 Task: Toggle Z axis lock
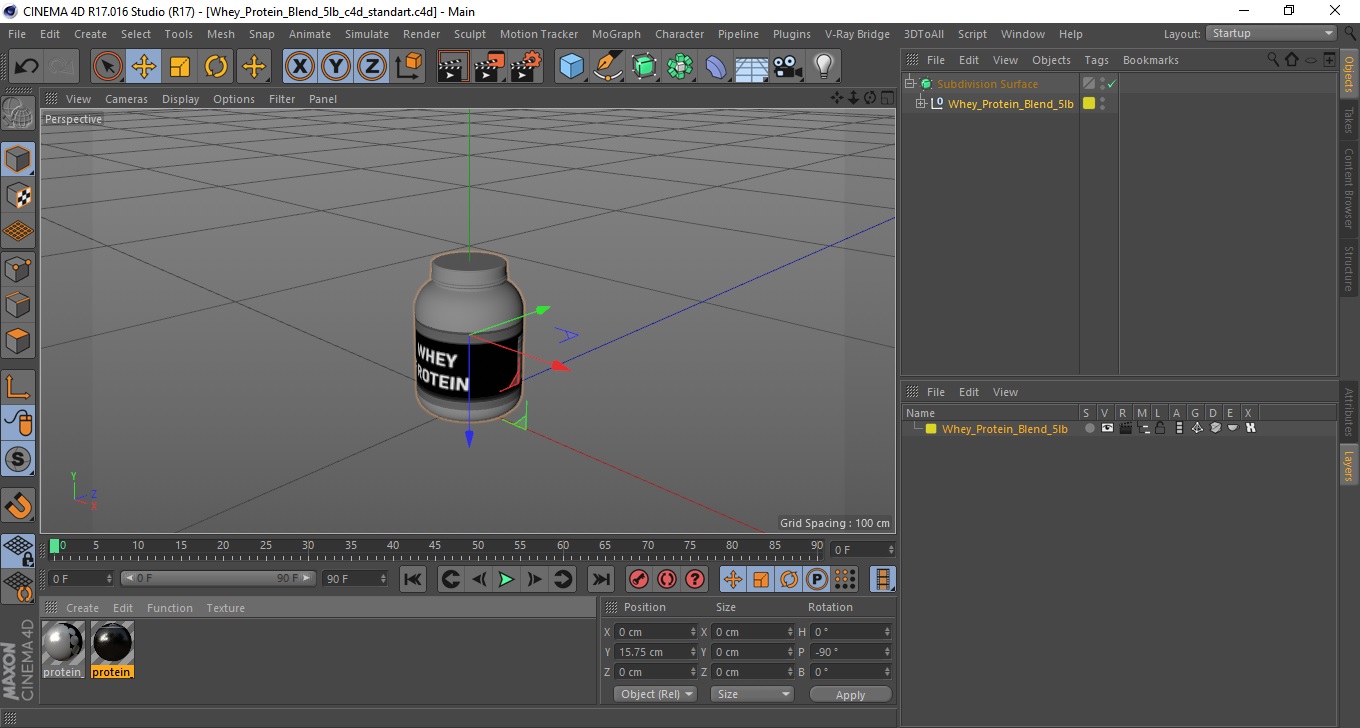coord(372,67)
